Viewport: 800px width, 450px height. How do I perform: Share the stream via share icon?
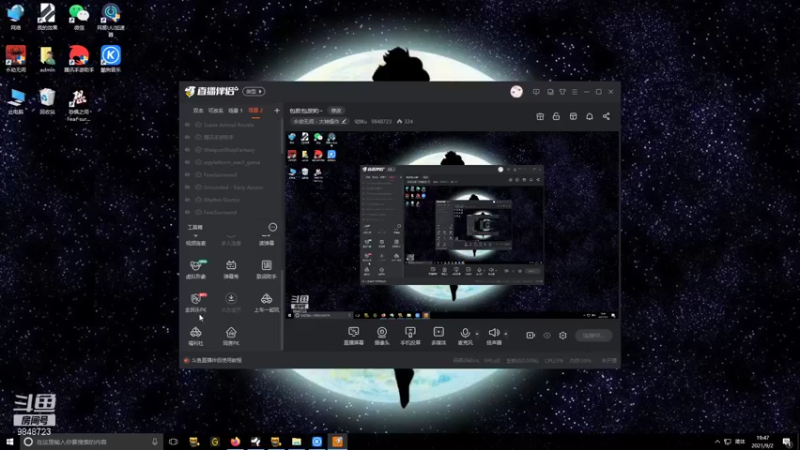[606, 116]
